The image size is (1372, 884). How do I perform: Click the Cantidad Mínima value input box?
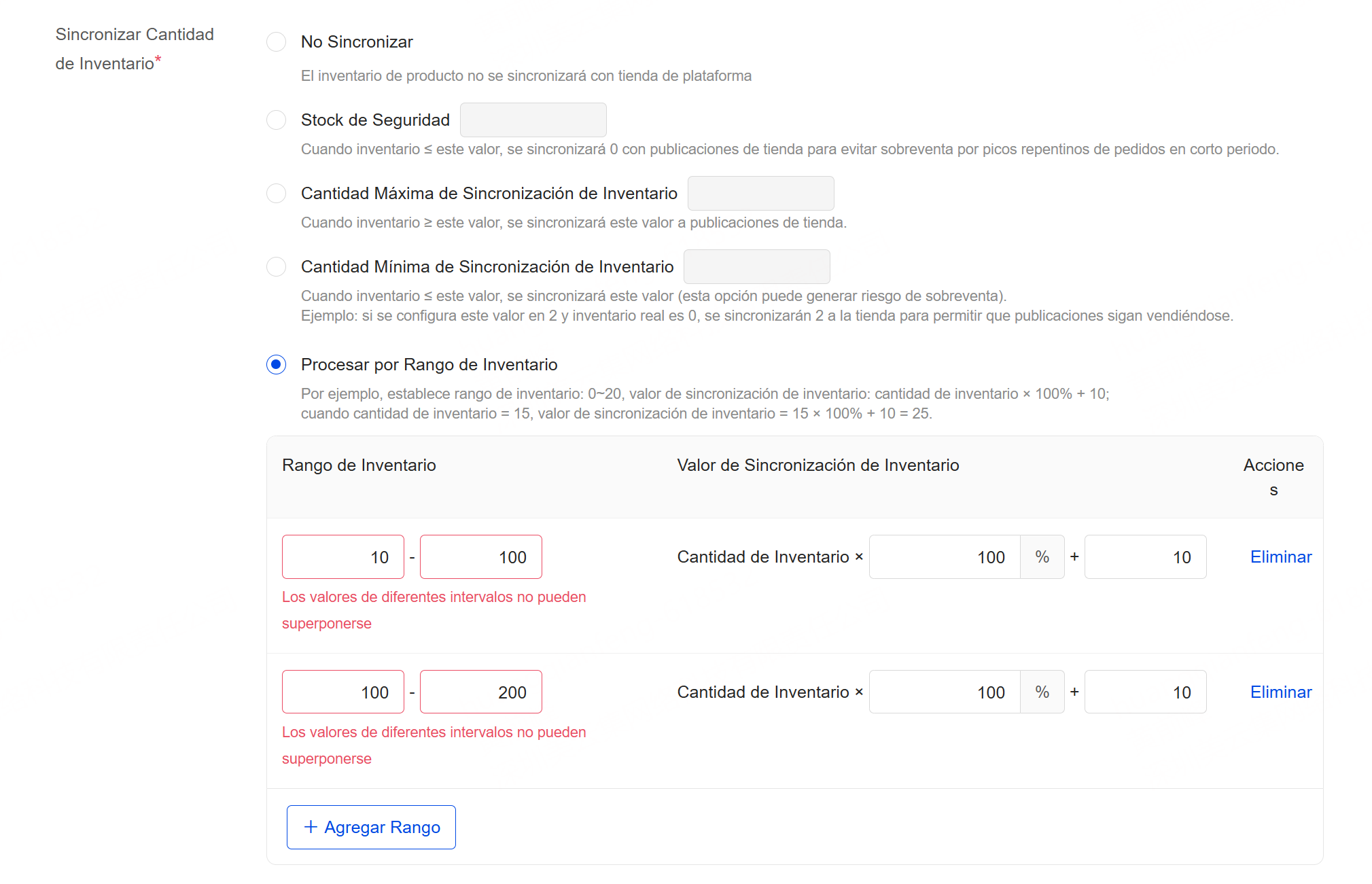756,266
